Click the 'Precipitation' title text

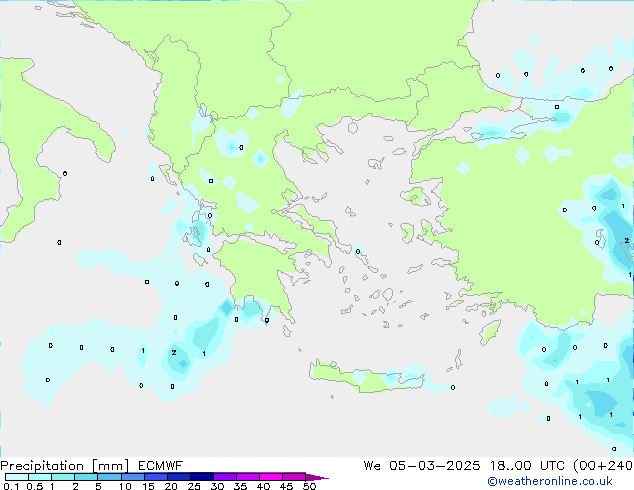click(42, 466)
